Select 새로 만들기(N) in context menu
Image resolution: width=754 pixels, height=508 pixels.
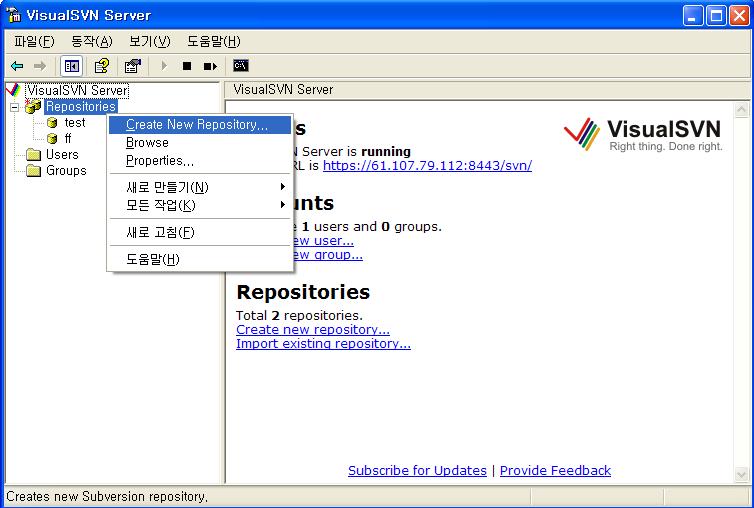click(x=200, y=187)
